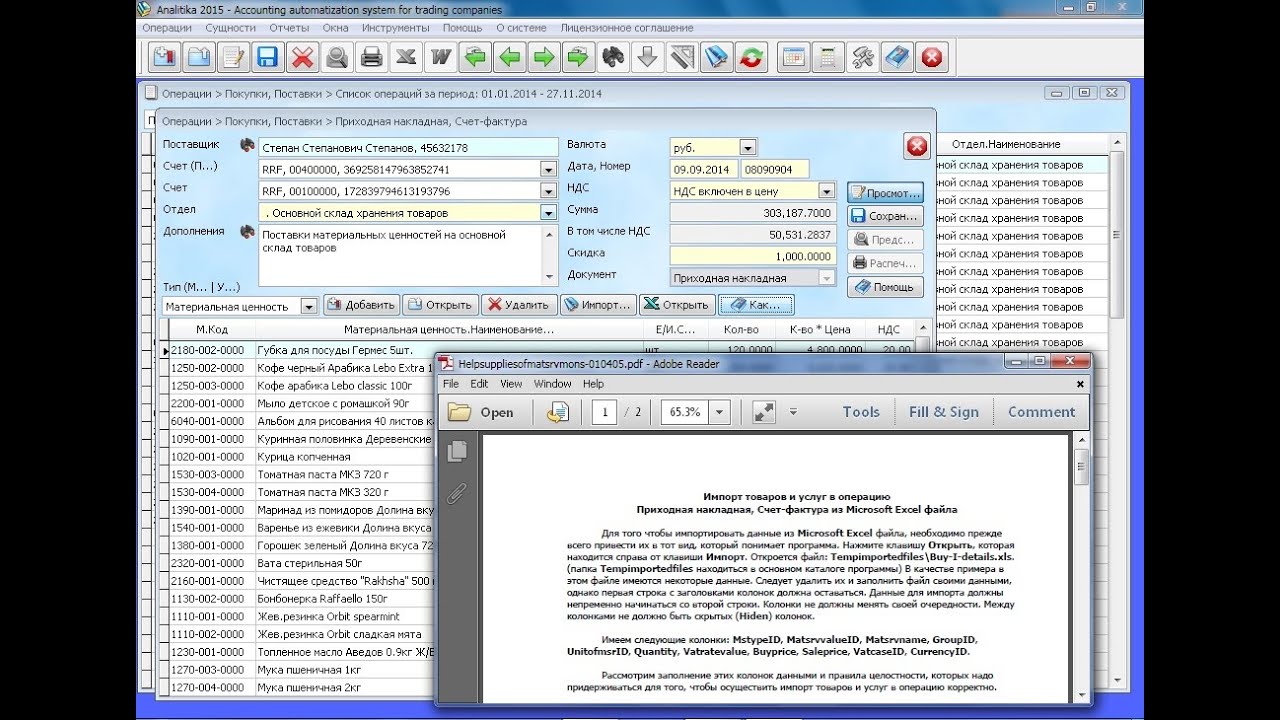The height and width of the screenshot is (720, 1280).
Task: Close invoice form with red X button
Action: pyautogui.click(x=917, y=146)
